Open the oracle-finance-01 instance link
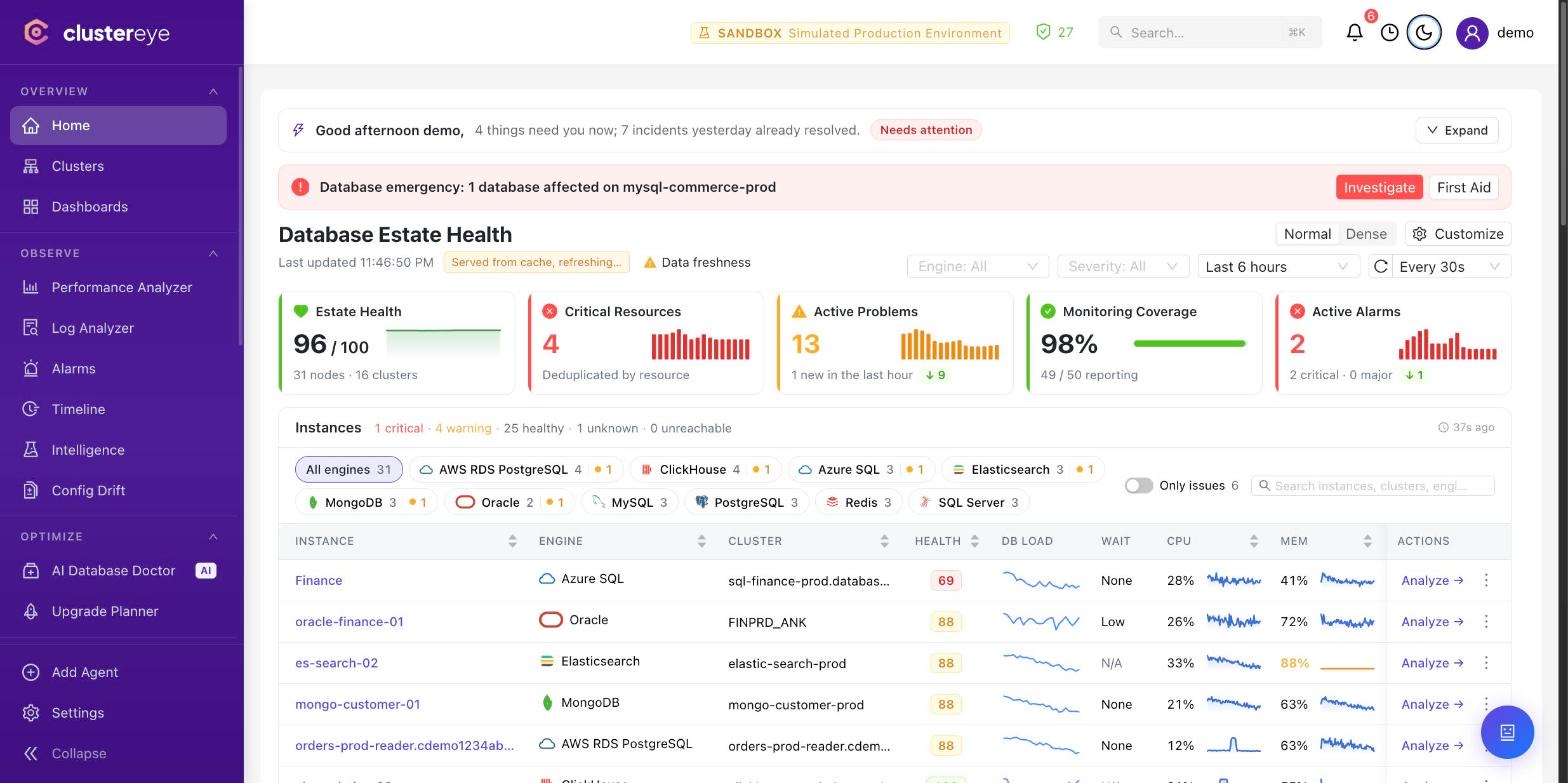This screenshot has height=783, width=1568. tap(349, 622)
